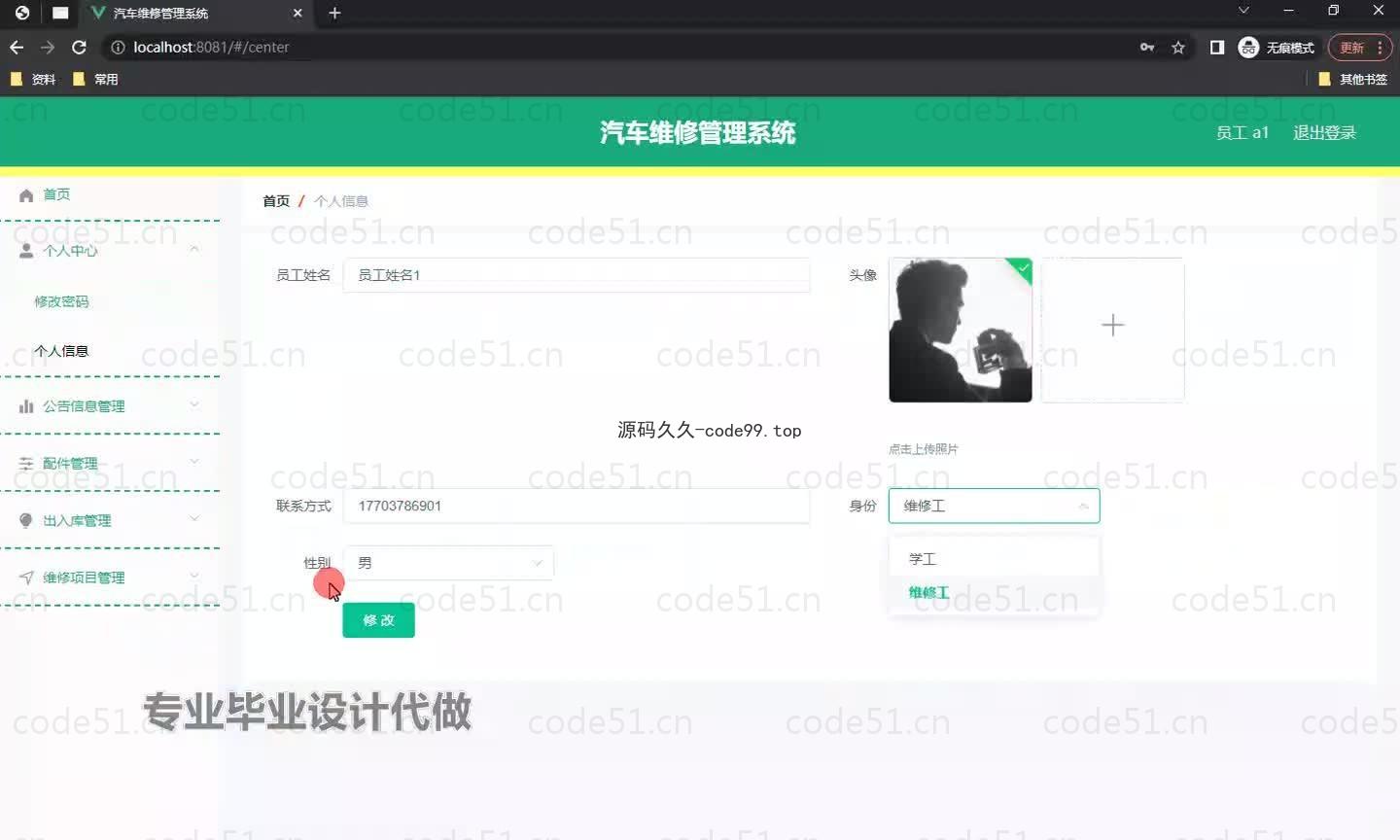Click the localhost address bar URL
Image resolution: width=1400 pixels, height=840 pixels.
(211, 47)
